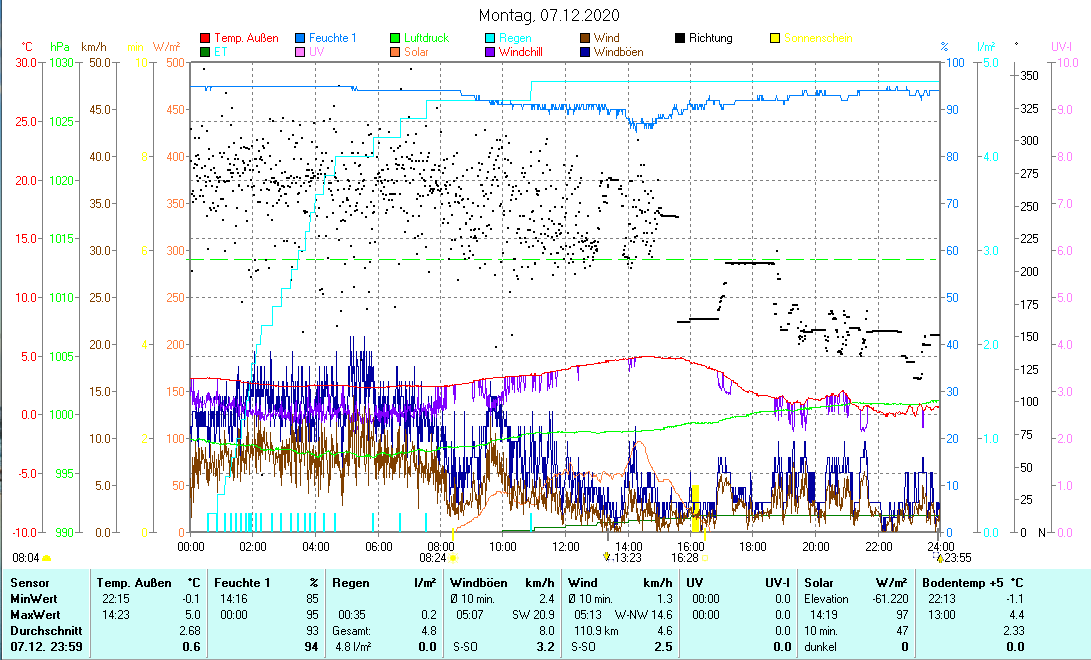Click the dark green ET legend square
Image resolution: width=1091 pixels, height=660 pixels.
tap(206, 52)
